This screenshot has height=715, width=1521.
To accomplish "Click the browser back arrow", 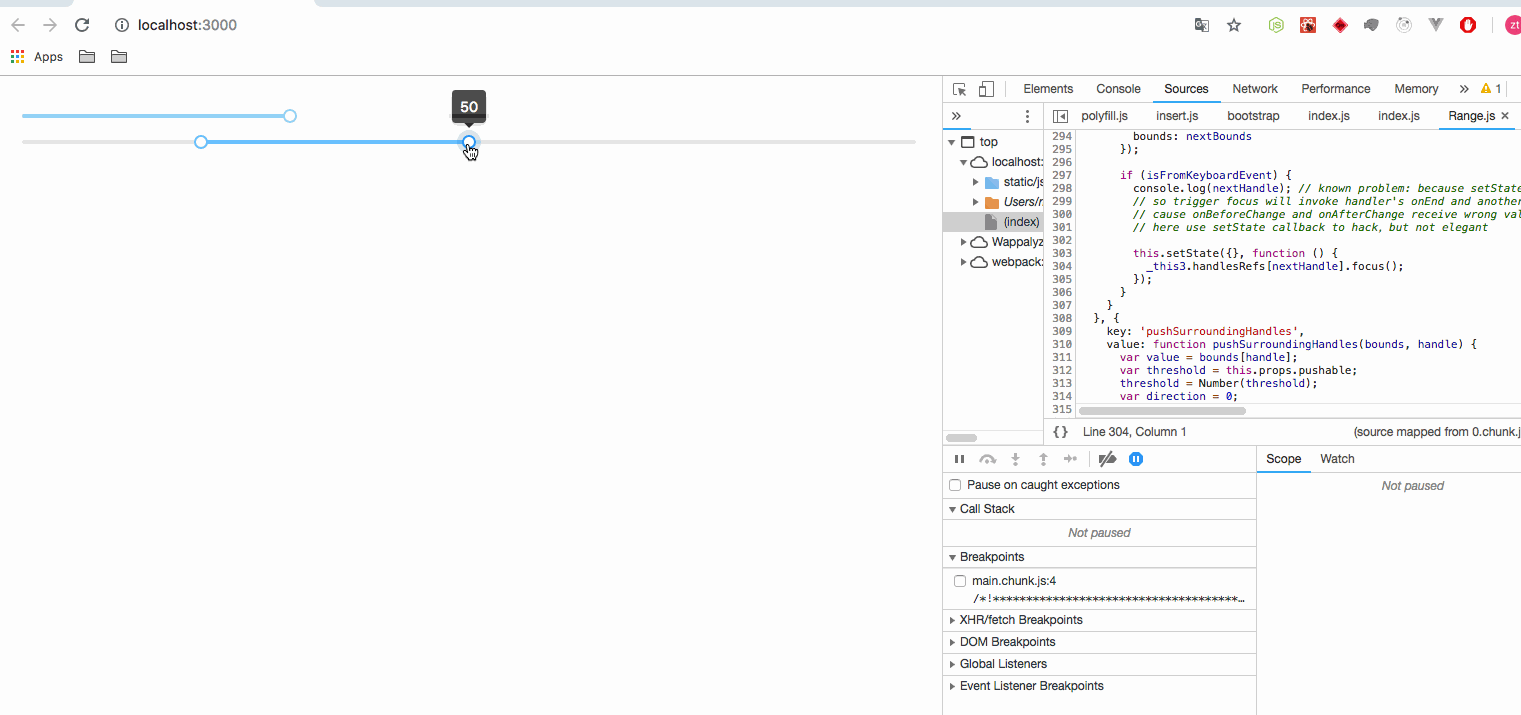I will pos(18,25).
